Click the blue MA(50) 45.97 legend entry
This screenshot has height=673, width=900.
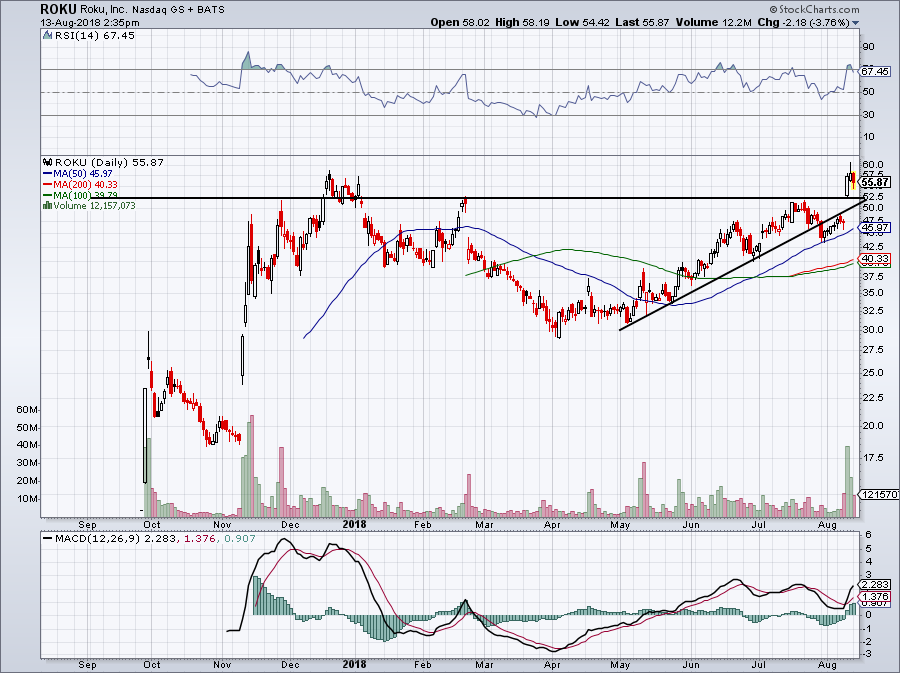click(77, 173)
